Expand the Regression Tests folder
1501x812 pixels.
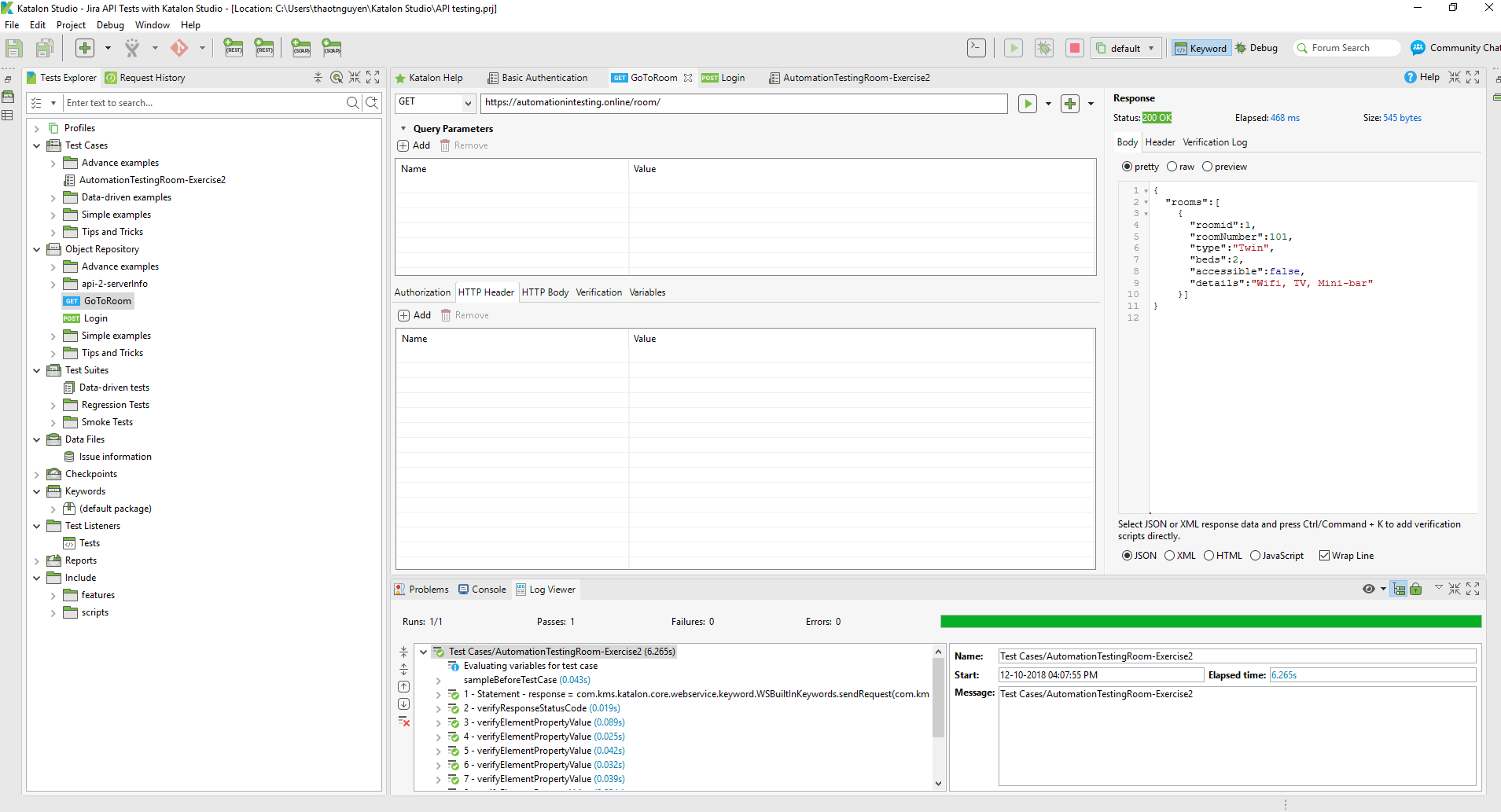[x=53, y=406]
